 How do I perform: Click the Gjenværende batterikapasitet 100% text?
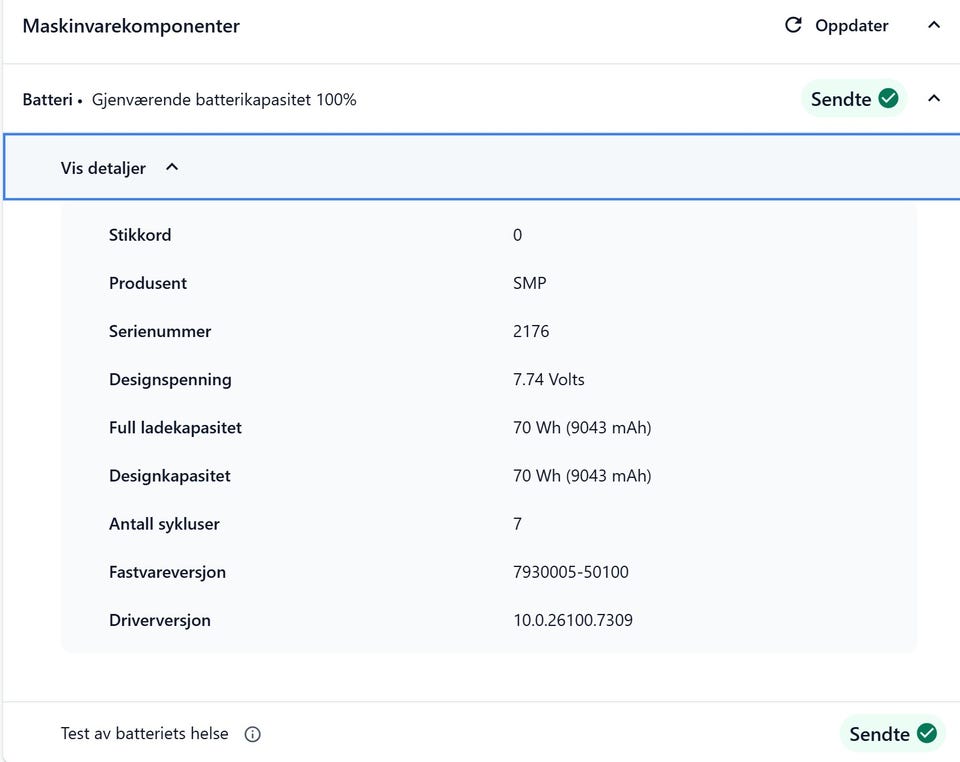point(224,100)
